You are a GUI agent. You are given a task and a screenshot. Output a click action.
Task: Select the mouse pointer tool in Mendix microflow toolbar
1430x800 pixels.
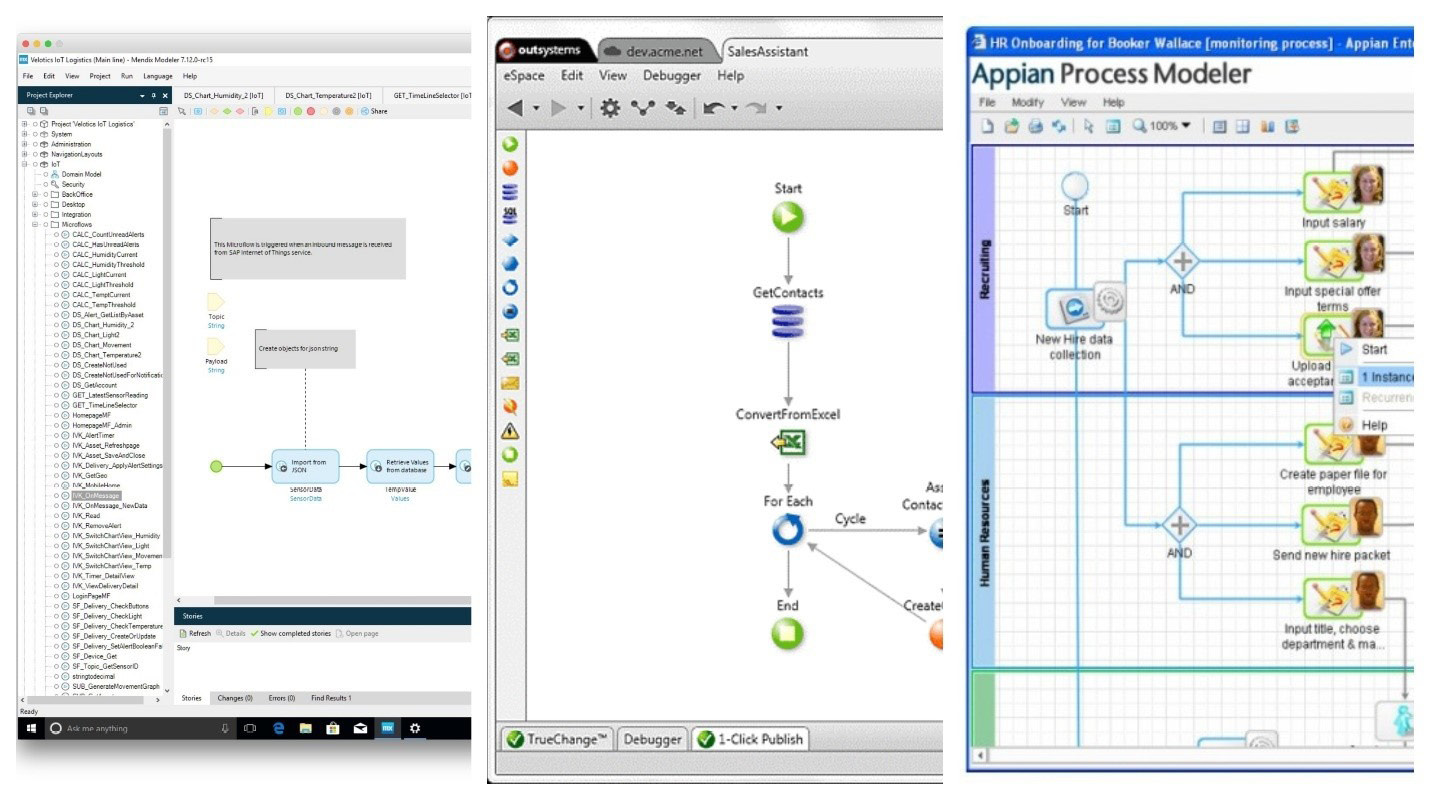[182, 111]
